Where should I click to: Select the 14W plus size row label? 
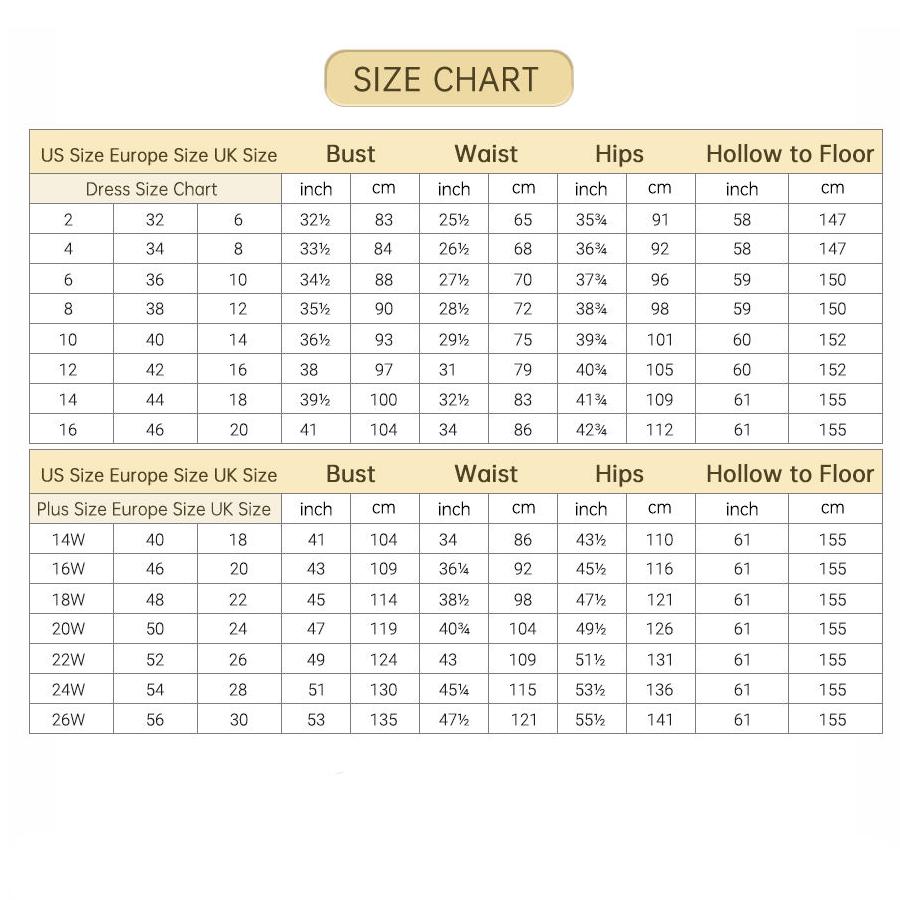pos(69,540)
